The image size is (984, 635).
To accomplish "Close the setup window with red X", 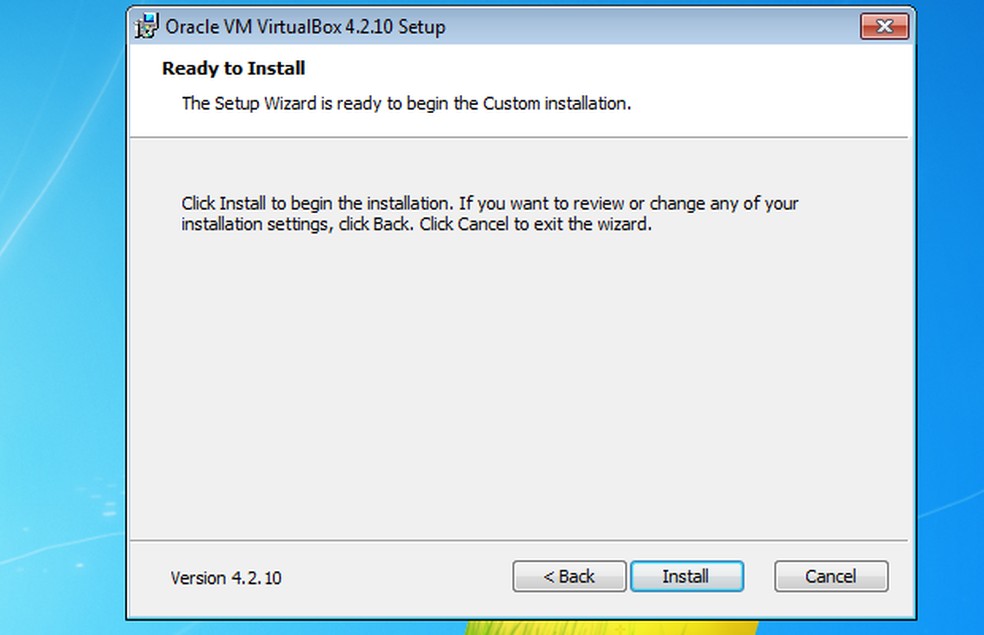I will coord(882,27).
